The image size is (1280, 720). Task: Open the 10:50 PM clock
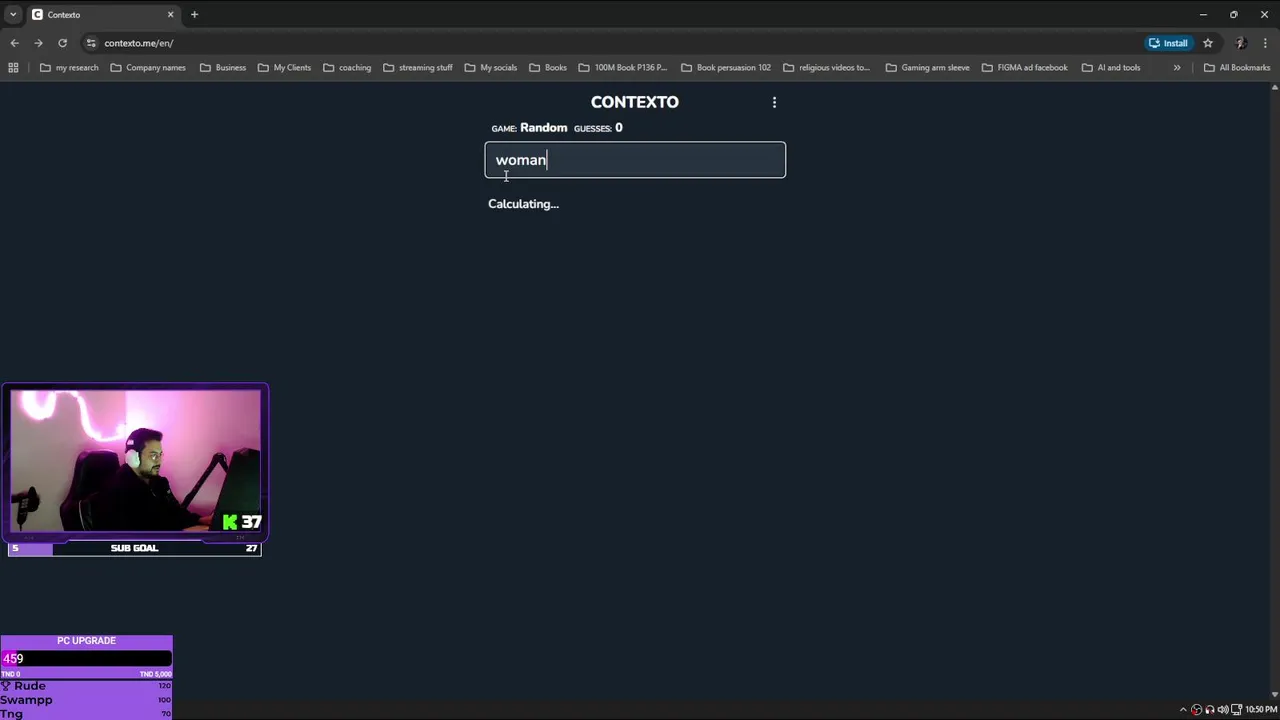point(1261,709)
